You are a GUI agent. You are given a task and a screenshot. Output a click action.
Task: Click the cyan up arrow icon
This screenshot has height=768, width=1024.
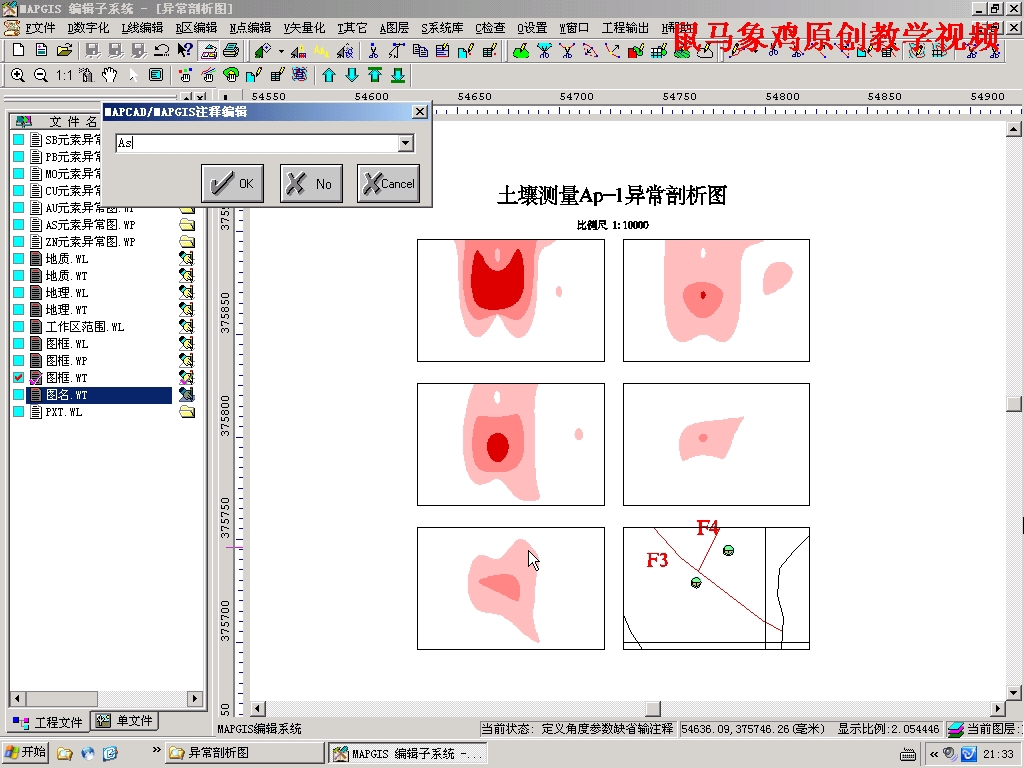(329, 75)
